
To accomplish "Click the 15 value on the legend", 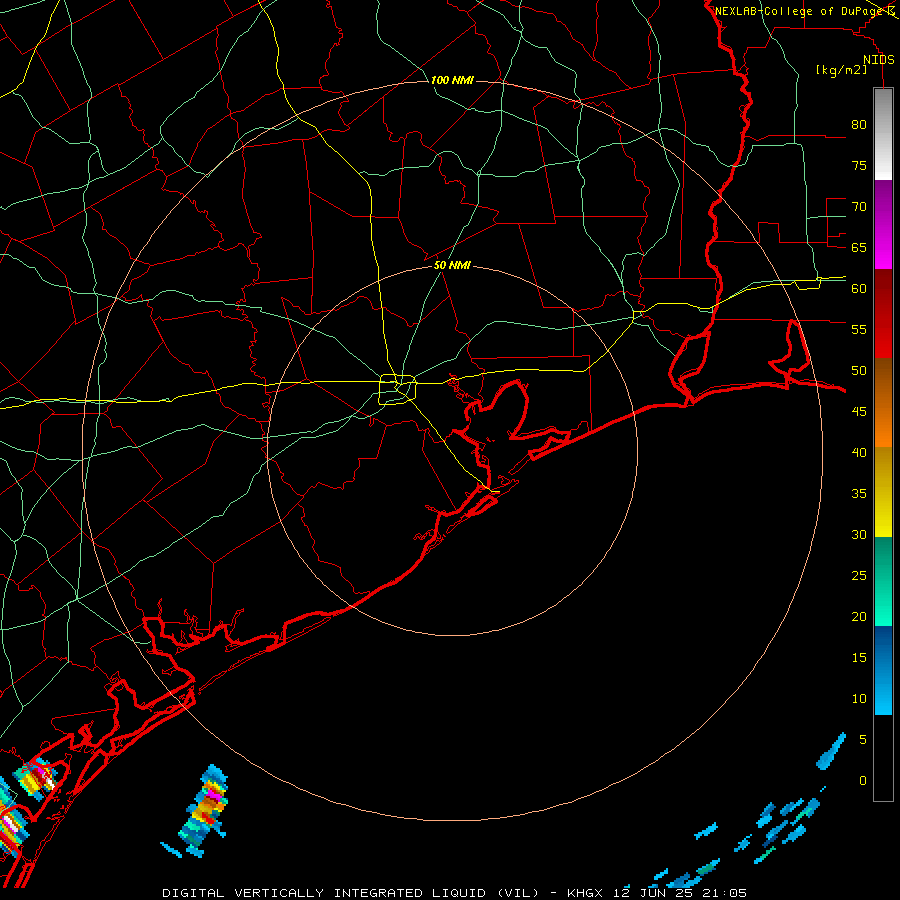I will tap(859, 658).
